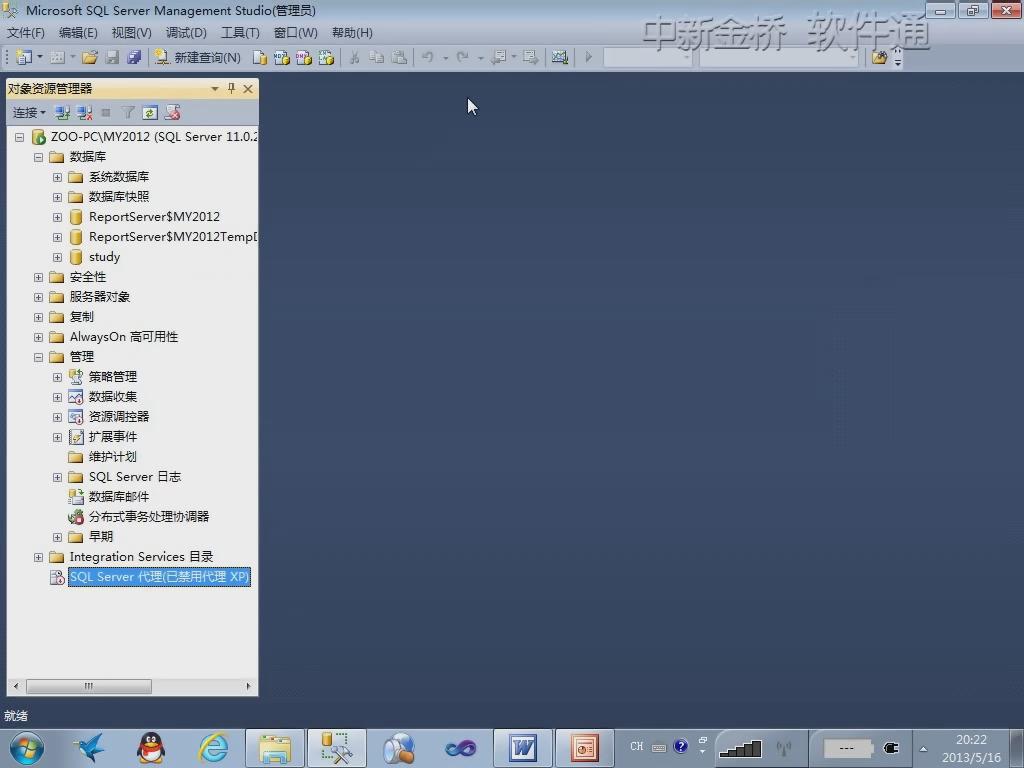Click Object Explorer scroll right arrow
Screen dimensions: 1024x768
tap(248, 686)
